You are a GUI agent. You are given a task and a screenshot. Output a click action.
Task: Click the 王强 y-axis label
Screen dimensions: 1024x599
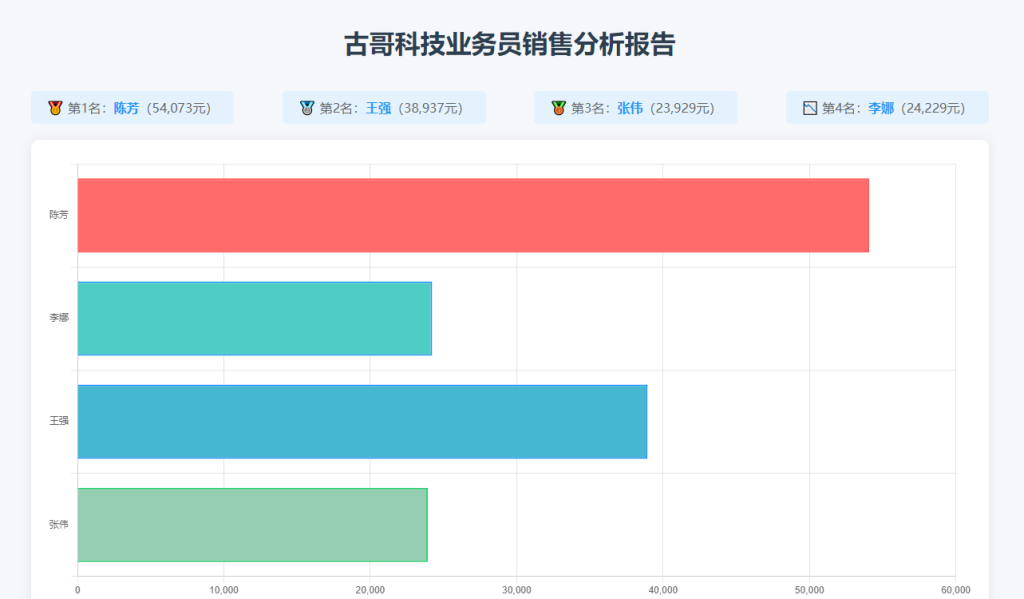pos(59,421)
